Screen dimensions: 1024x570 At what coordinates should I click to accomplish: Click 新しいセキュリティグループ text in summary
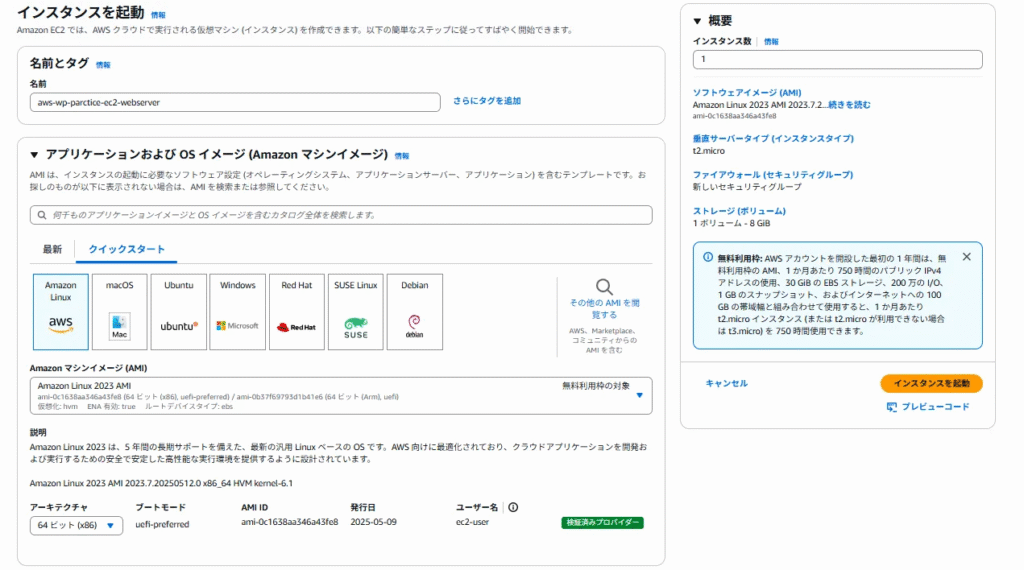click(x=746, y=187)
